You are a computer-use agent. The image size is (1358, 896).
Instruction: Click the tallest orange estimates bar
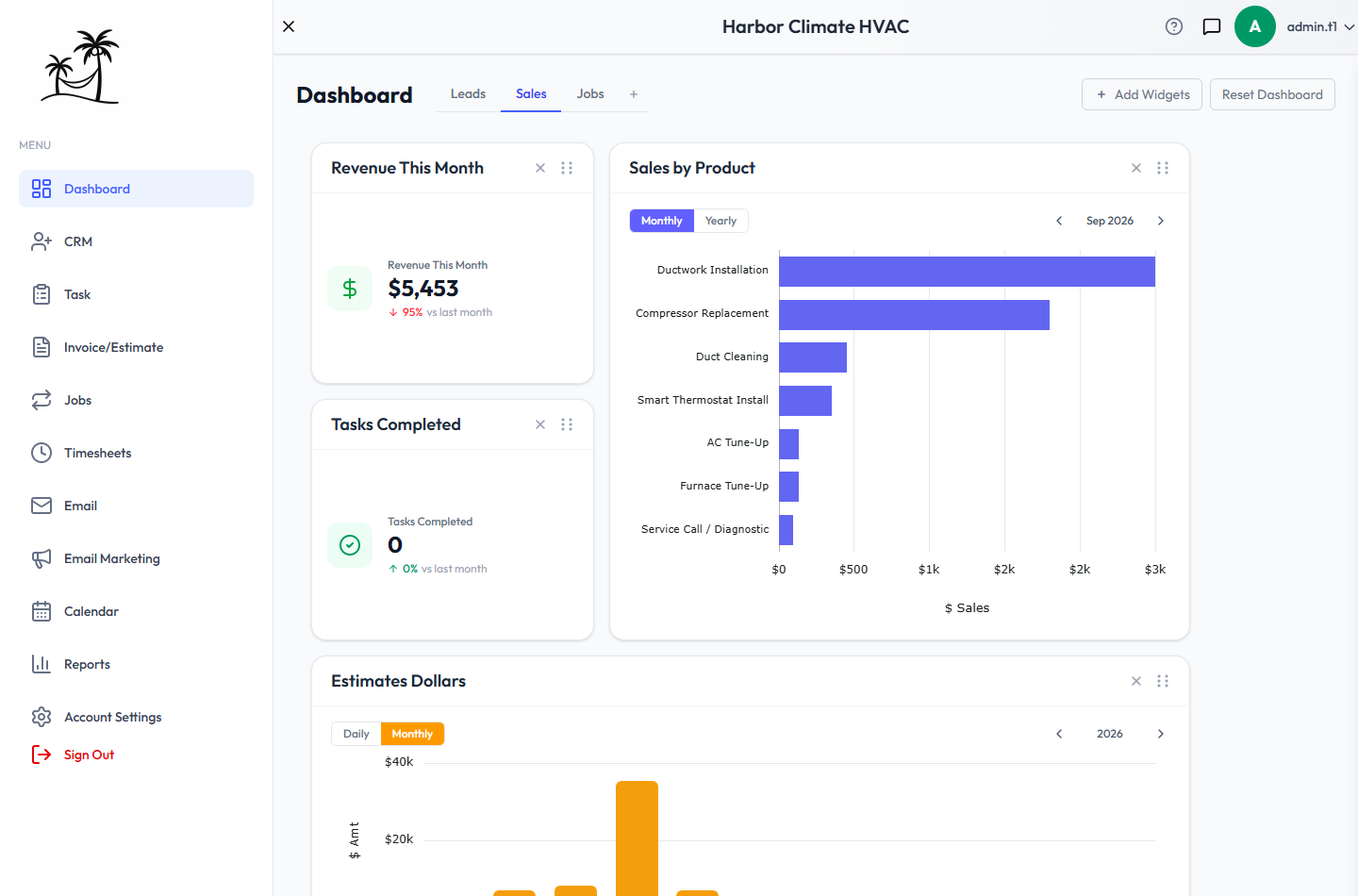637,838
